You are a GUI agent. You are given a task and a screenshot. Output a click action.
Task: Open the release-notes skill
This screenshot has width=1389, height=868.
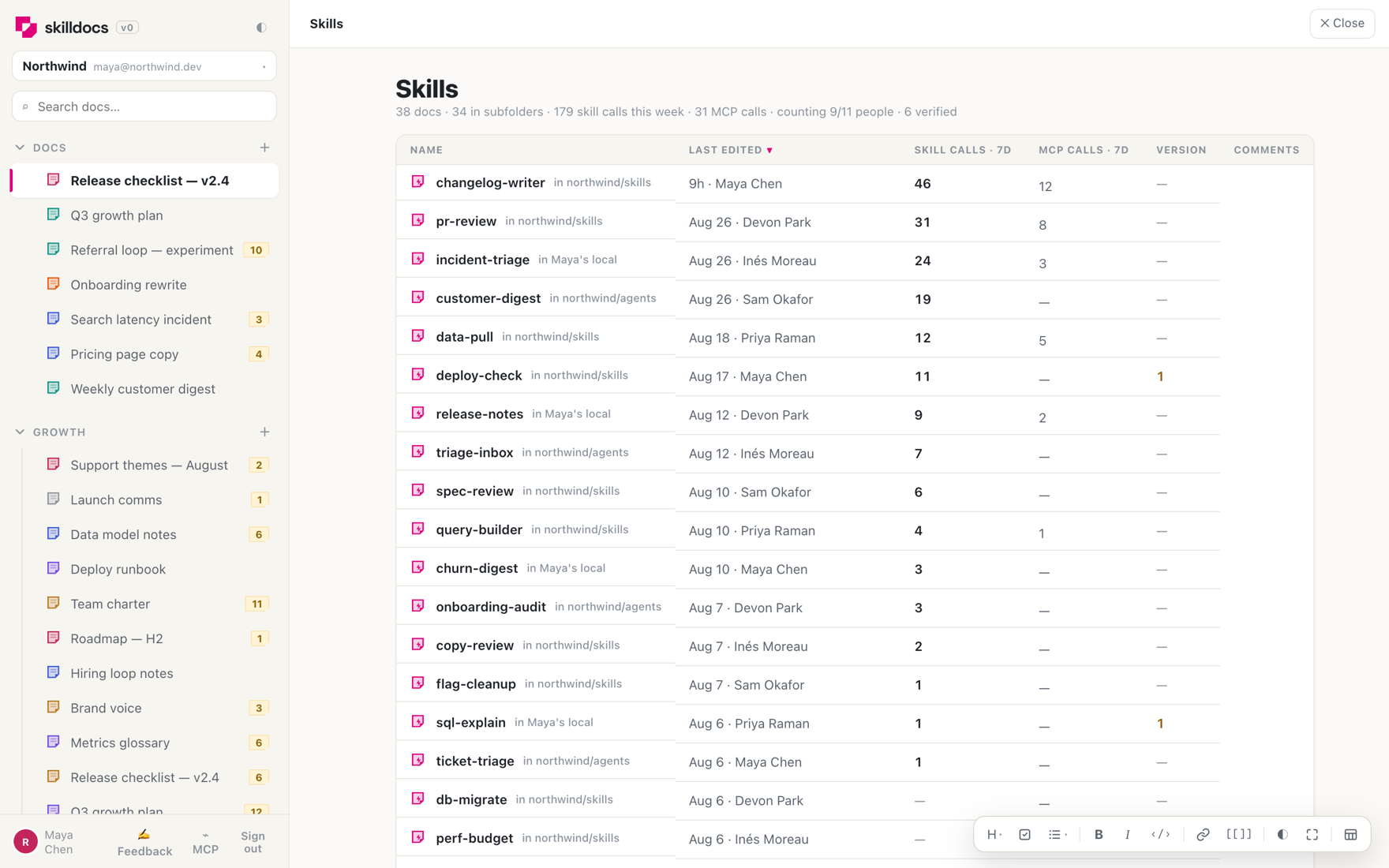tap(479, 413)
